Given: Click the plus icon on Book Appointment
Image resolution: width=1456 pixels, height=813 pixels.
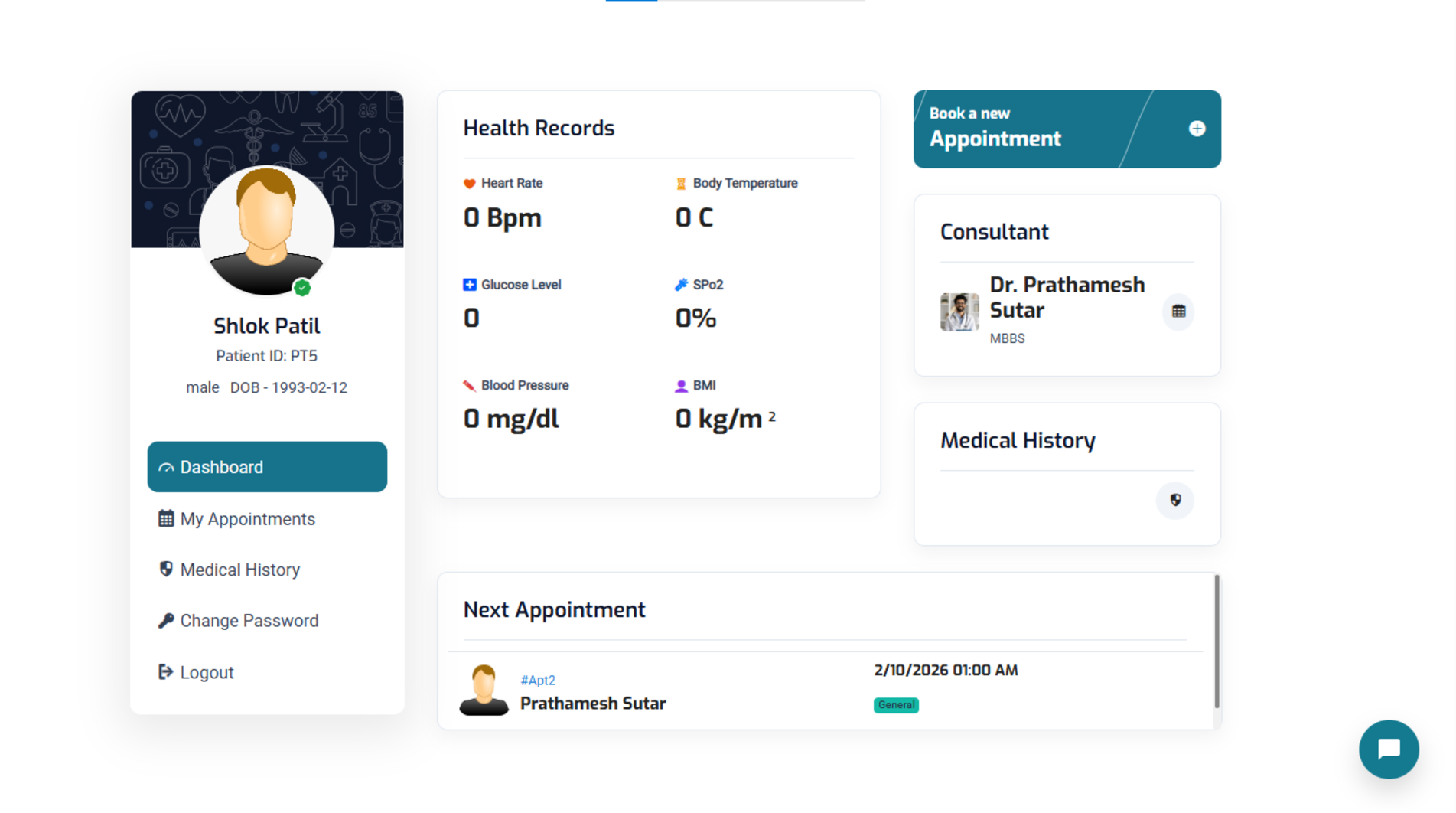Looking at the screenshot, I should click(1197, 129).
